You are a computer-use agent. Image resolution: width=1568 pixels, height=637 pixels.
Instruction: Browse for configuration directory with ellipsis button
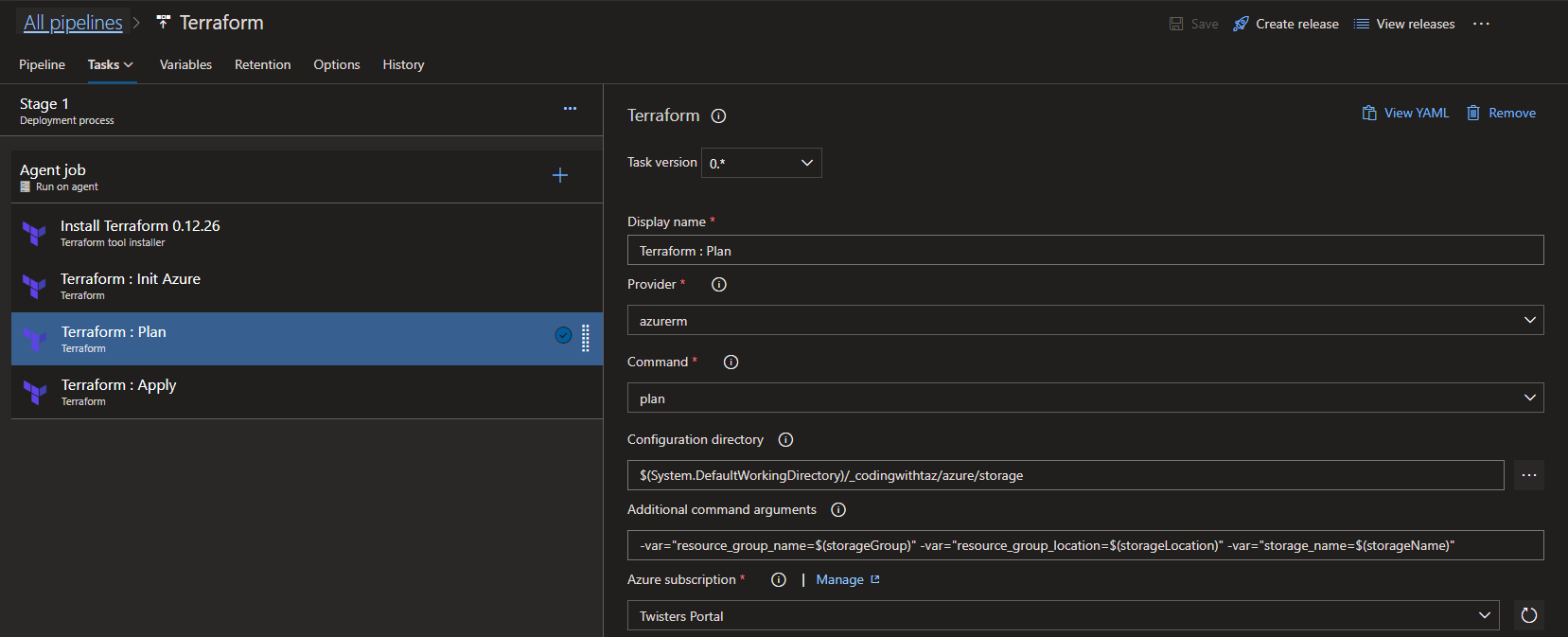pos(1528,475)
